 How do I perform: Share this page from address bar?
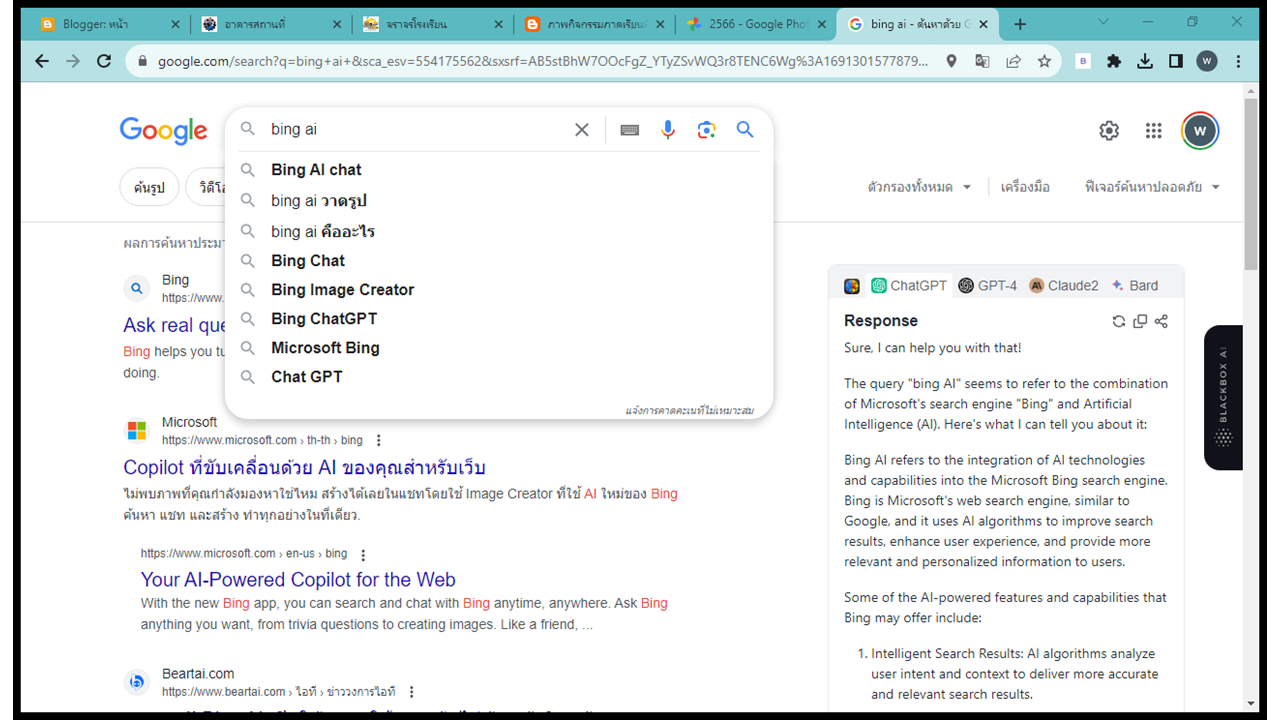pos(1013,61)
